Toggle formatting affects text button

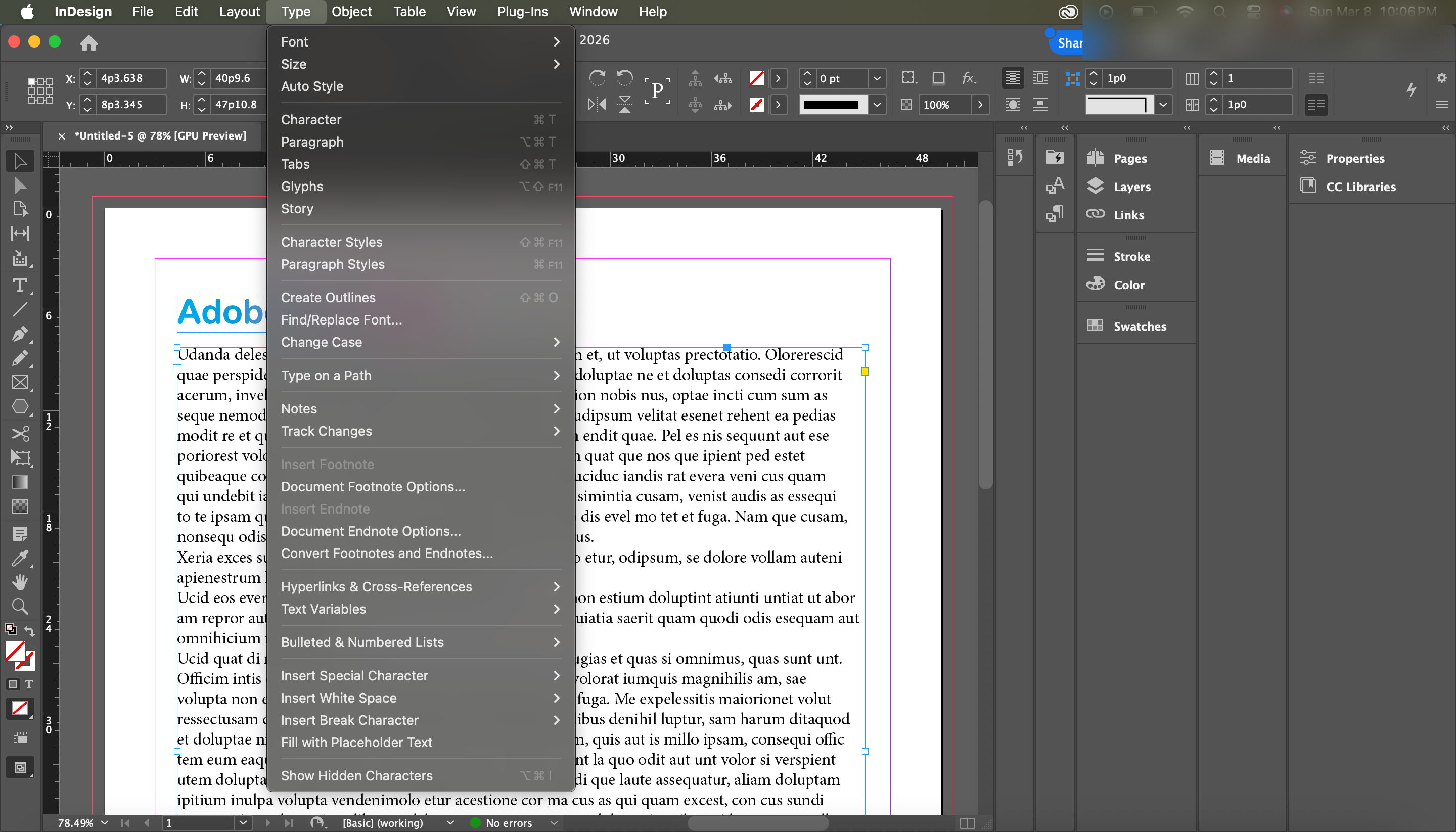29,684
